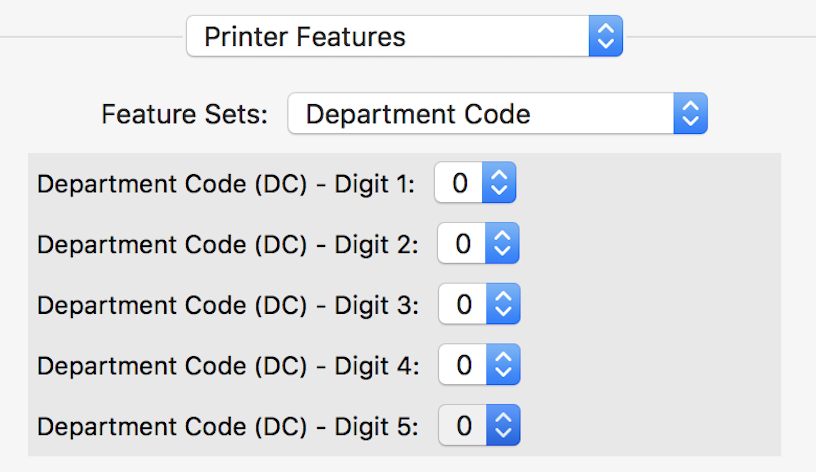Click the Feature Sets label
Viewport: 816px width, 472px height.
pyautogui.click(x=185, y=114)
